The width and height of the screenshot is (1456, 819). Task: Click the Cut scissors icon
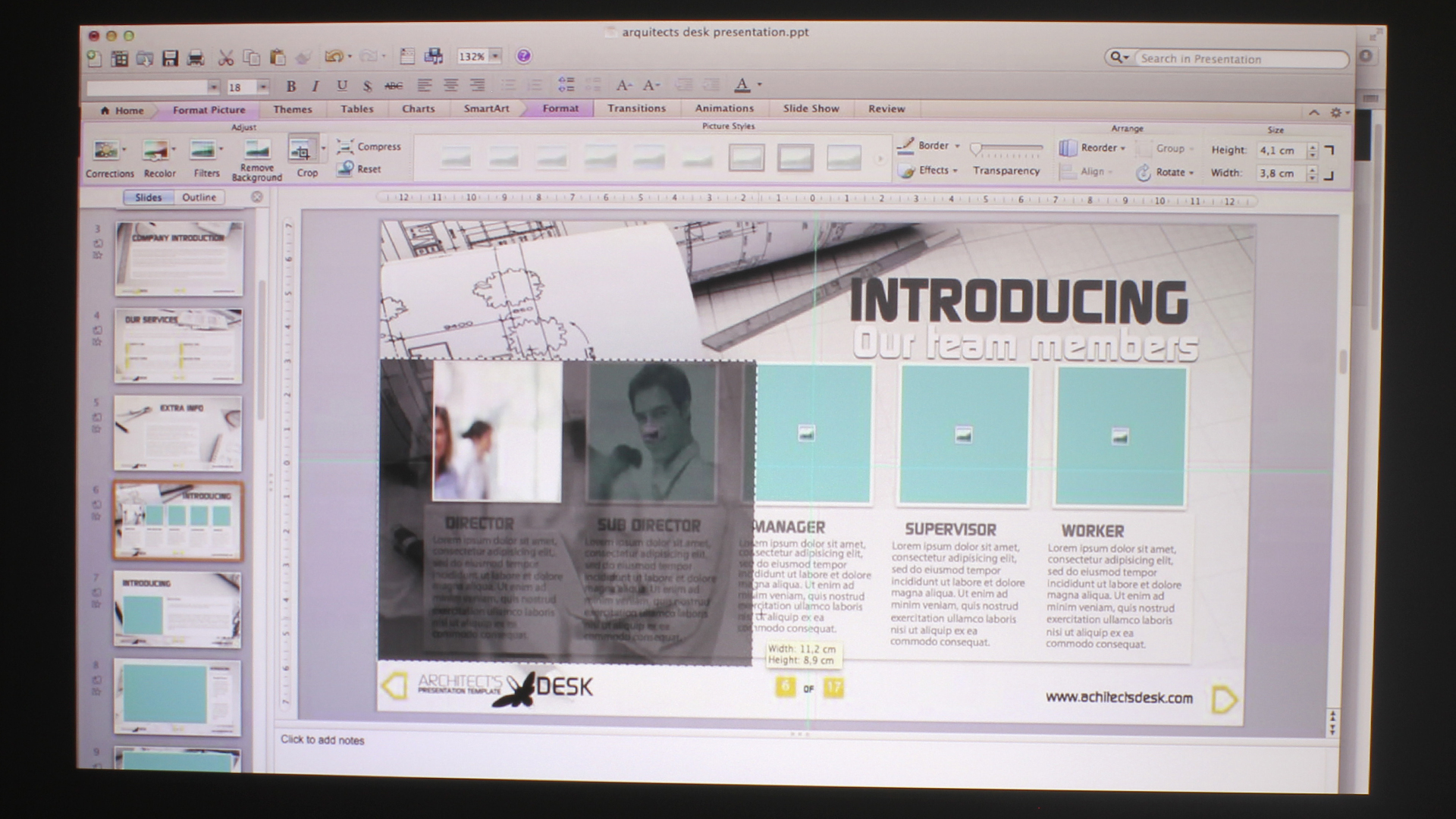pos(225,58)
